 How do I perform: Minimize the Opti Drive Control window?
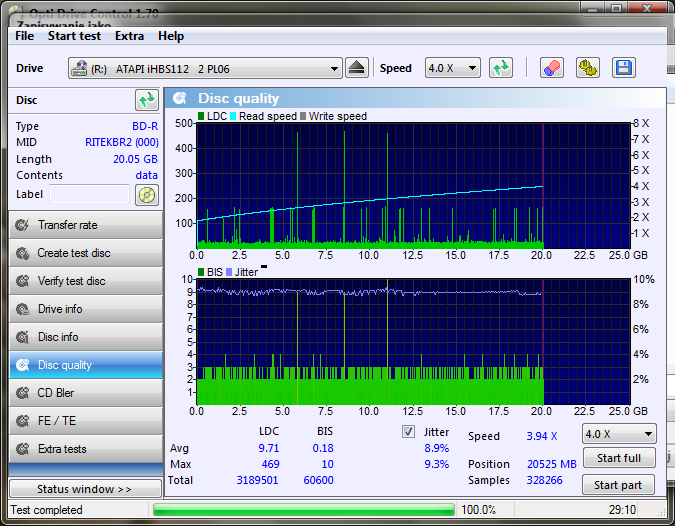click(x=592, y=8)
